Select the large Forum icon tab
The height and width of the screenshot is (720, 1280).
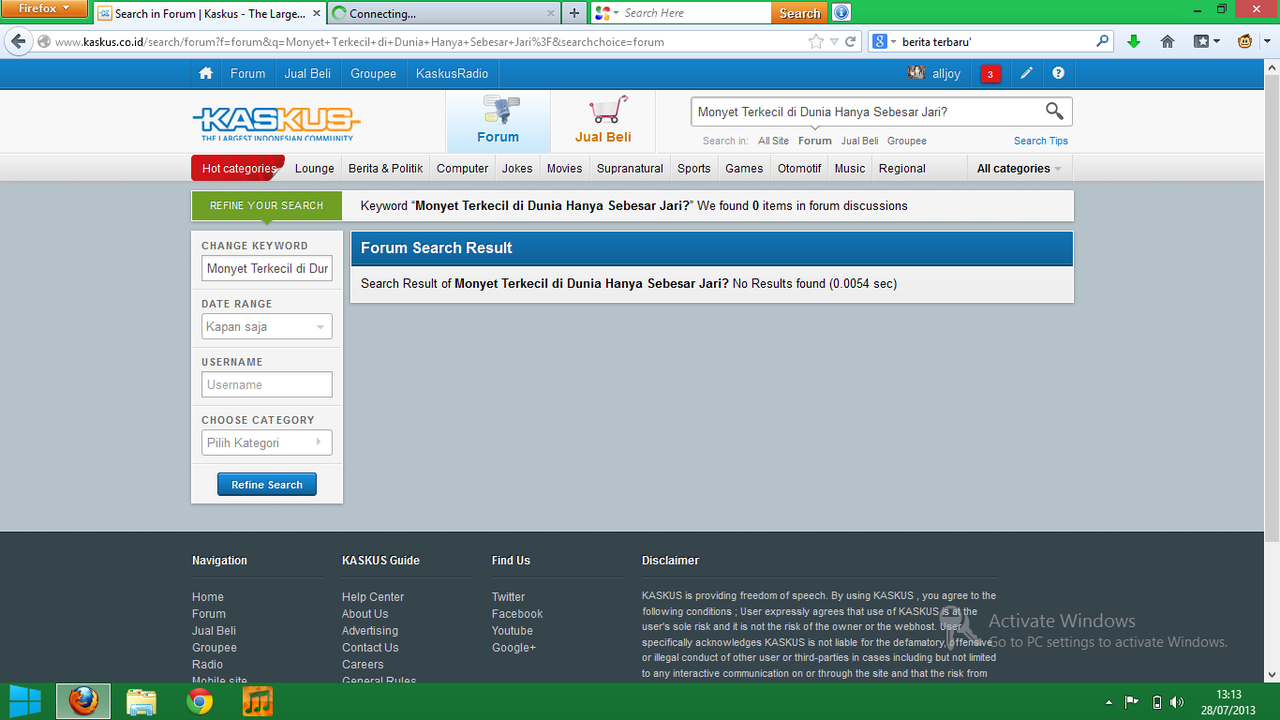coord(498,121)
